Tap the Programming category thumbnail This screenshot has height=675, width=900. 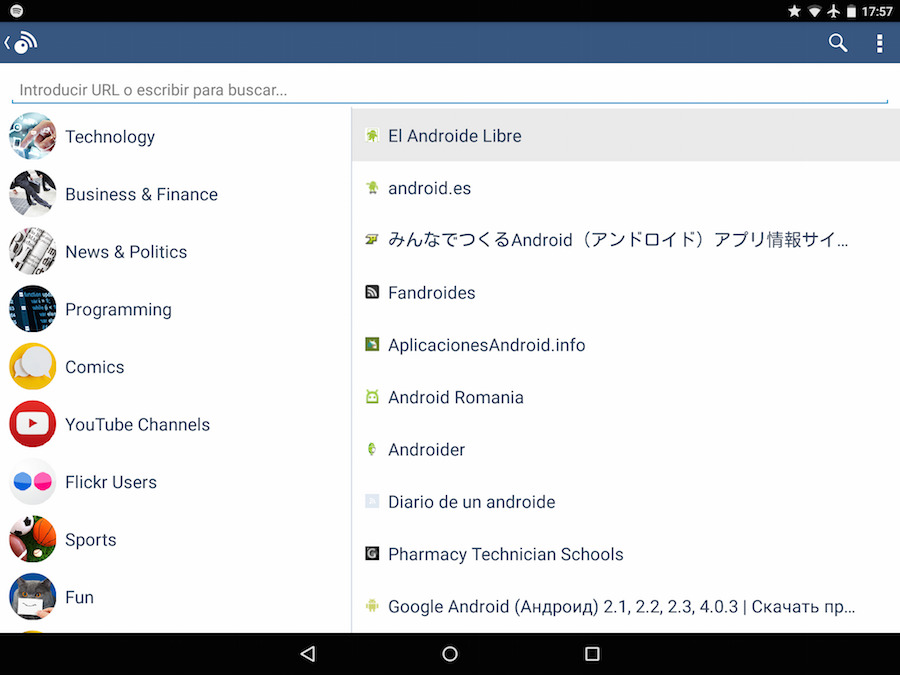[33, 309]
